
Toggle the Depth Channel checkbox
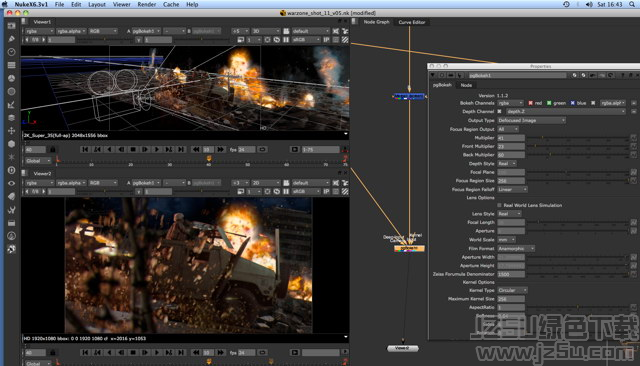click(x=499, y=111)
